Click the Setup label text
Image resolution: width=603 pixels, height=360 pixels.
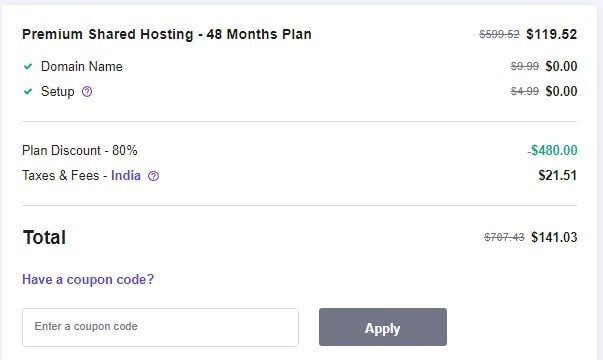[x=58, y=92]
